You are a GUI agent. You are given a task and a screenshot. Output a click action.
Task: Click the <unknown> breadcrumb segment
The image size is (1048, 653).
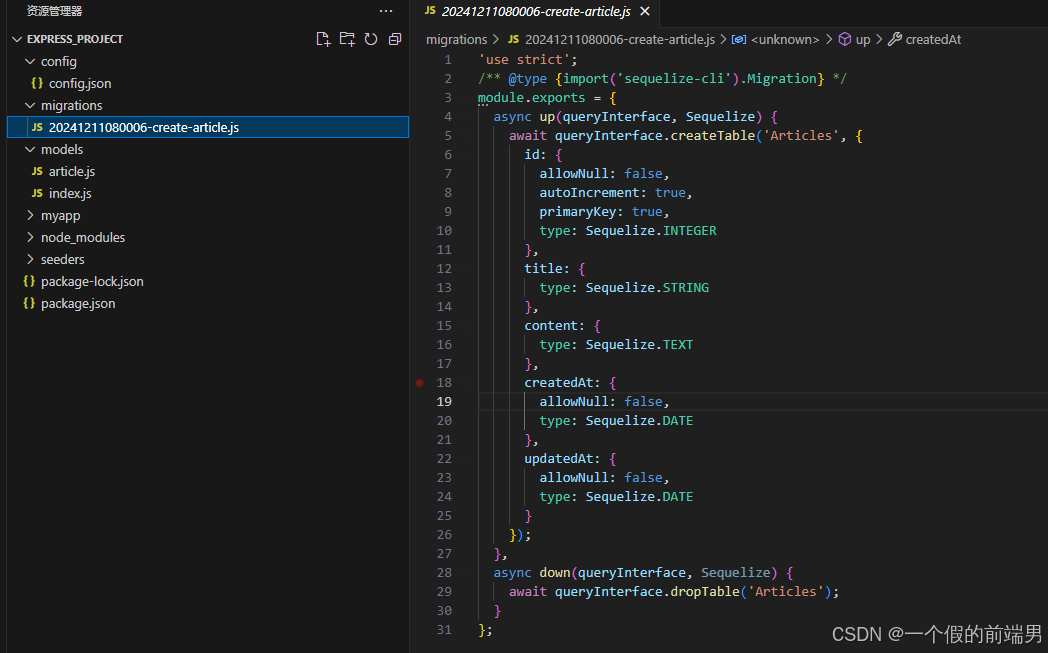tap(785, 39)
